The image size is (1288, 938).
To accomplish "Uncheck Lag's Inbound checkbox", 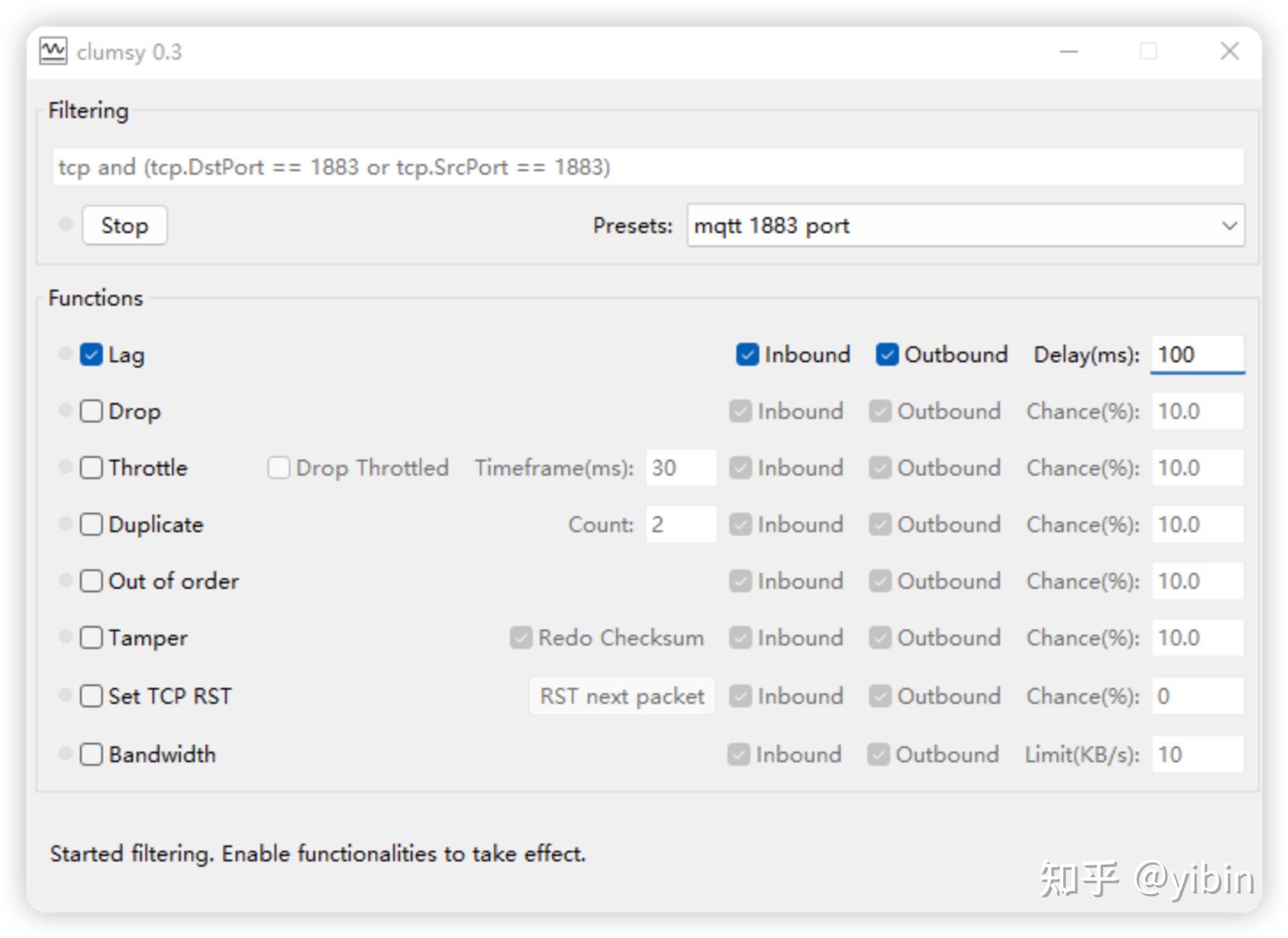I will pyautogui.click(x=747, y=354).
